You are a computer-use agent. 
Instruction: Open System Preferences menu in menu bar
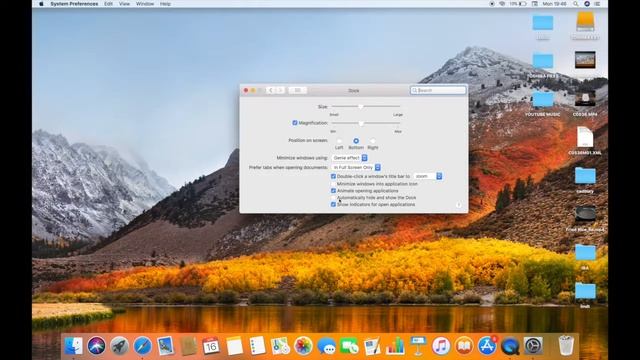coord(74,4)
